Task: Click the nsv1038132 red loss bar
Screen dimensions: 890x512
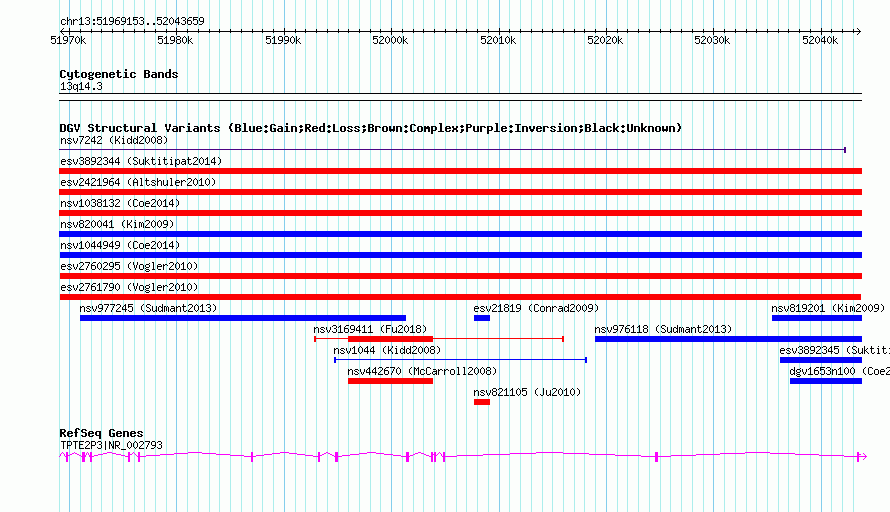Action: [460, 213]
